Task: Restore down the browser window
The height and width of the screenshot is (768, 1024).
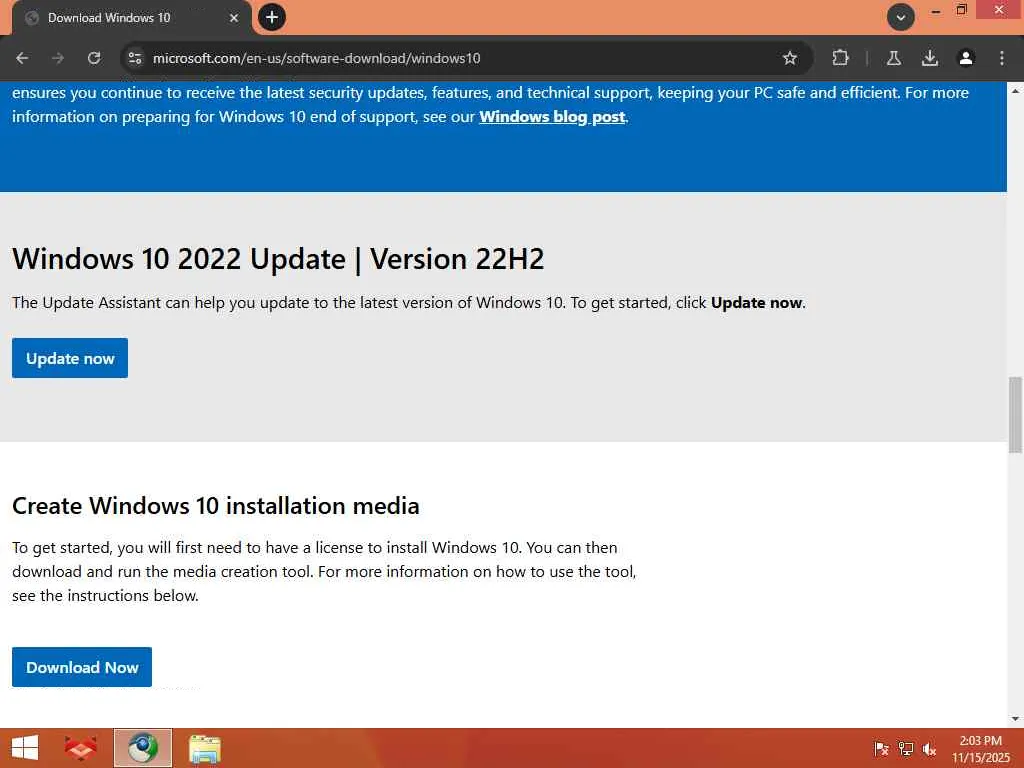Action: [961, 10]
